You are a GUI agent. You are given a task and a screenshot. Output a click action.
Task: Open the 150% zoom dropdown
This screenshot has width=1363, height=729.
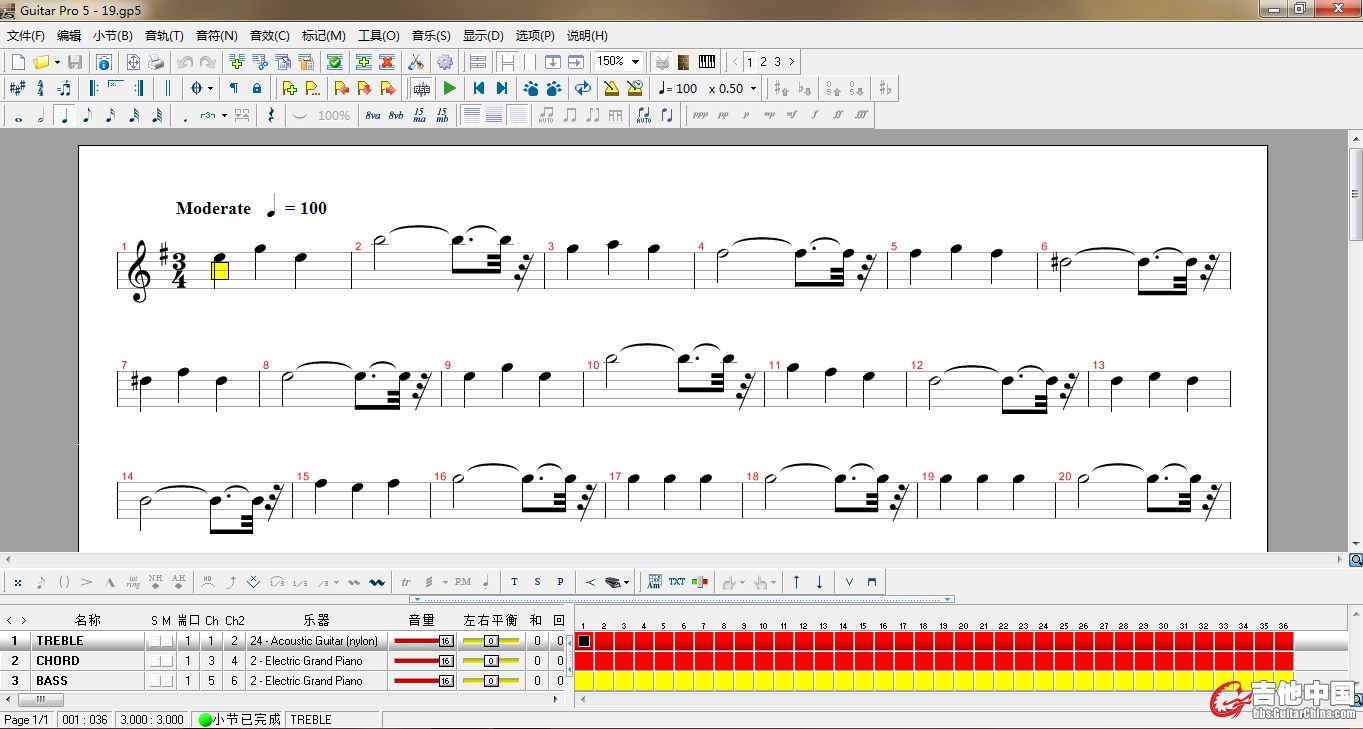click(635, 62)
